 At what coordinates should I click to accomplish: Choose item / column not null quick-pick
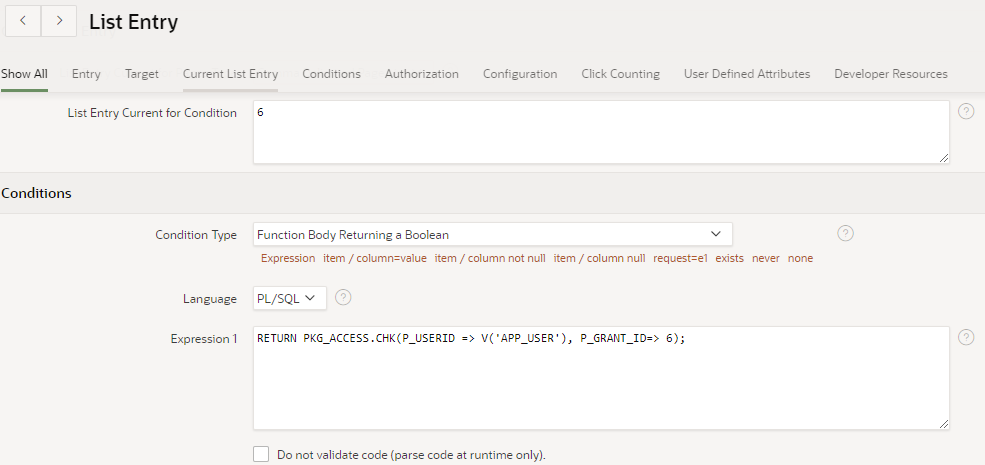click(490, 258)
